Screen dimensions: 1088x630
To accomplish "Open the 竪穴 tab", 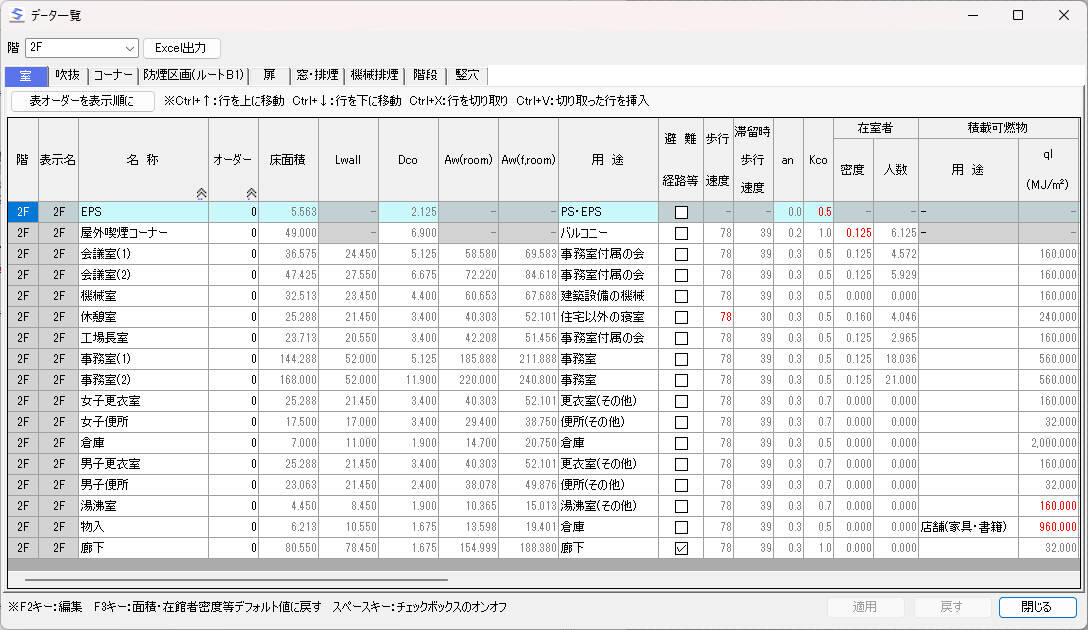I will (x=467, y=75).
